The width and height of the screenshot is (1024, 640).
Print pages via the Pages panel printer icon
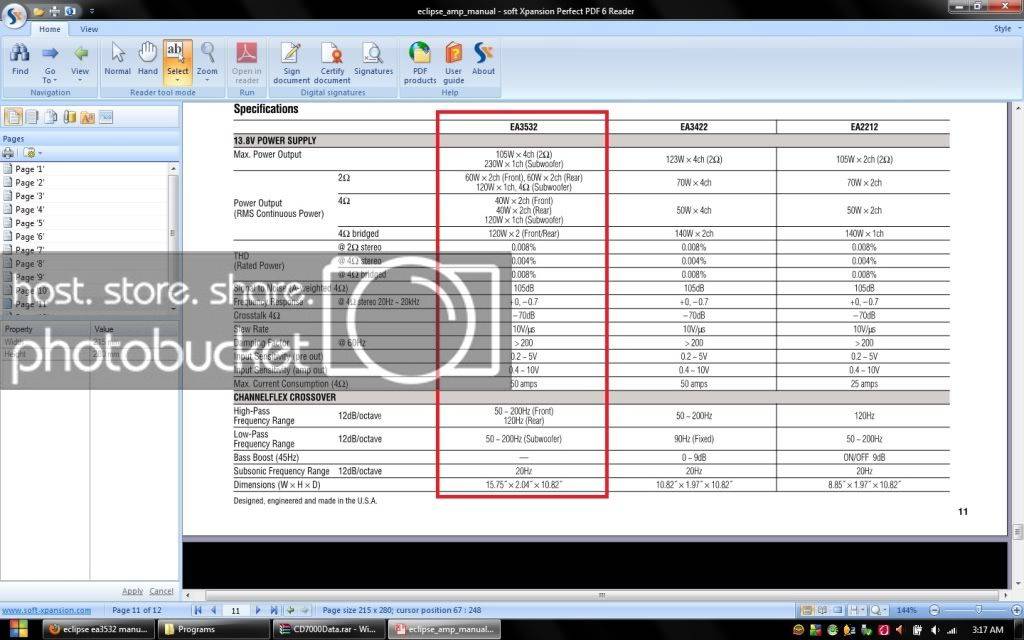[x=8, y=153]
